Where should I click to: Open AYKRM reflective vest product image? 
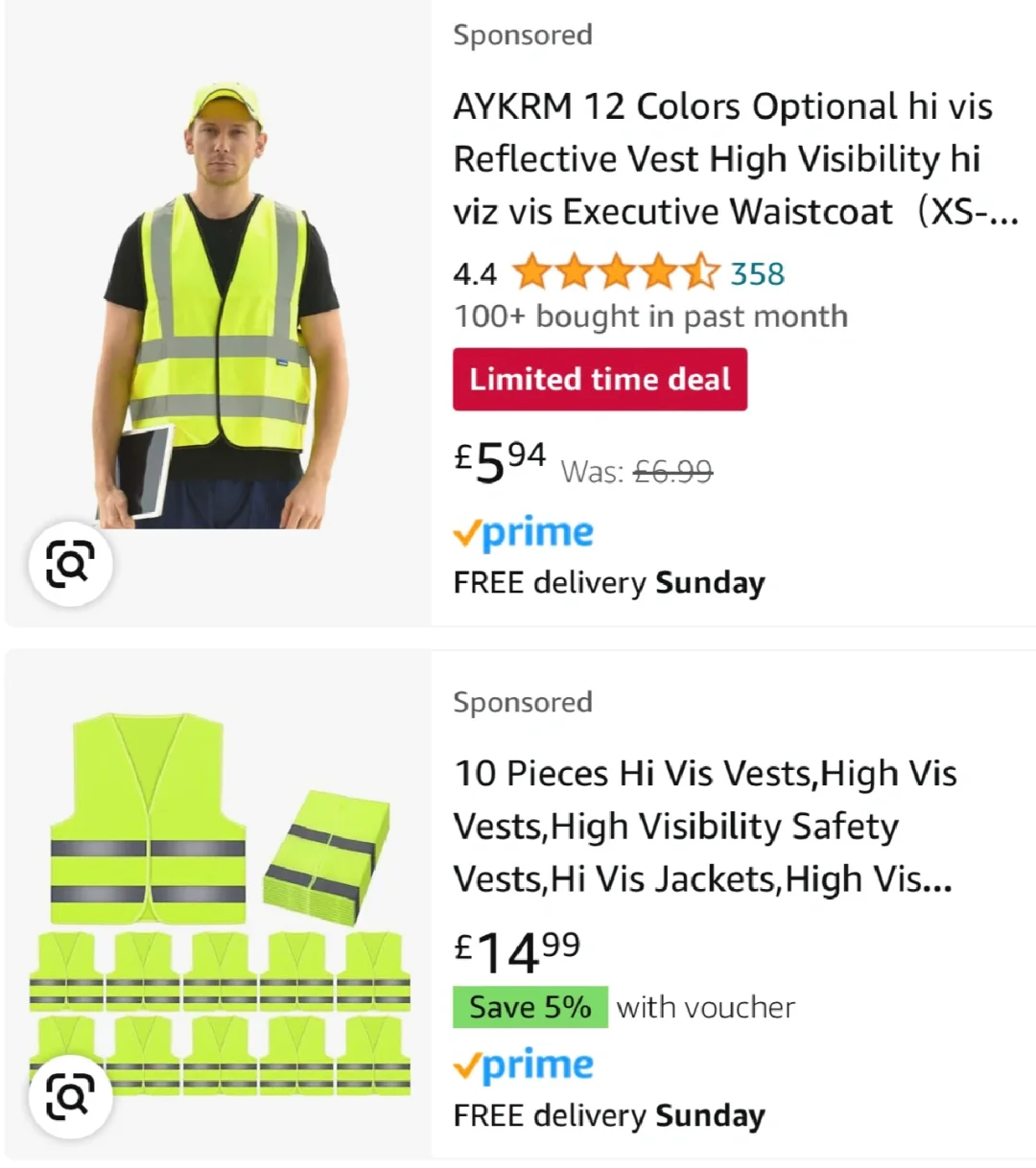tap(219, 305)
